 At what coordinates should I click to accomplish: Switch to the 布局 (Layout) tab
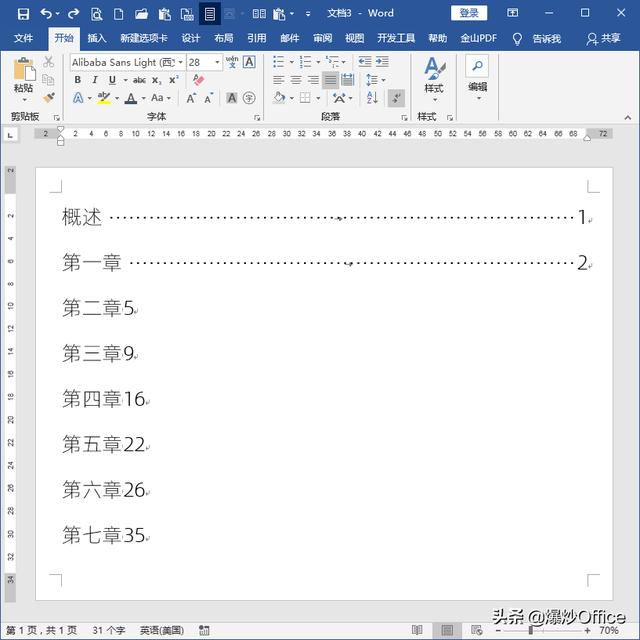pyautogui.click(x=224, y=38)
